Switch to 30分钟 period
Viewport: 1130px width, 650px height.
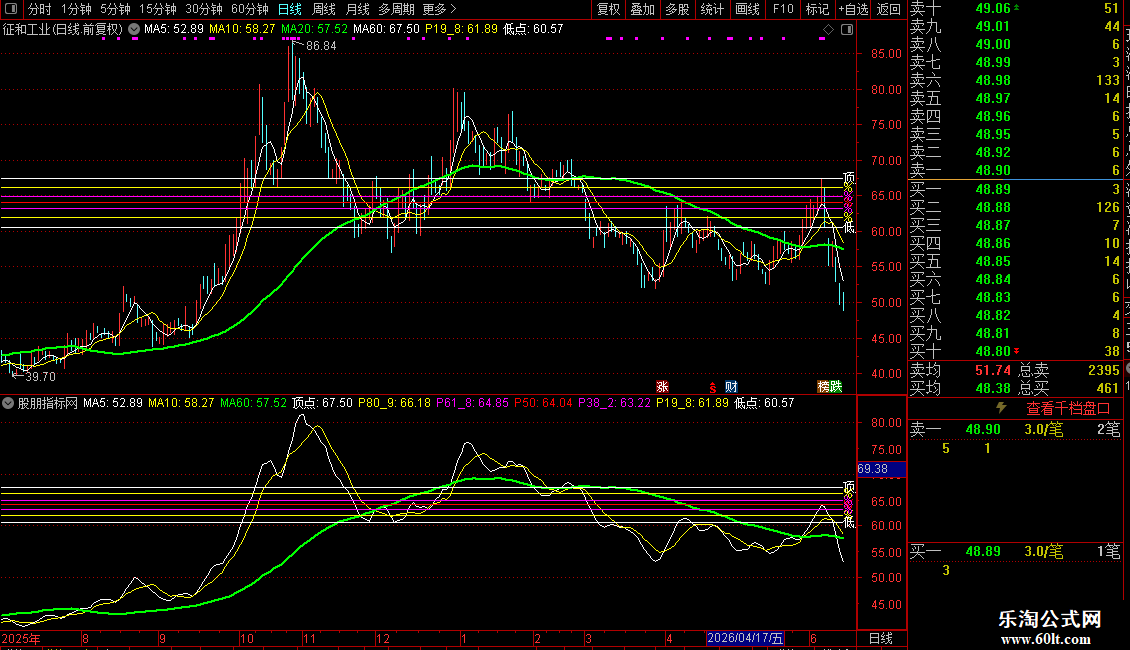pyautogui.click(x=204, y=9)
